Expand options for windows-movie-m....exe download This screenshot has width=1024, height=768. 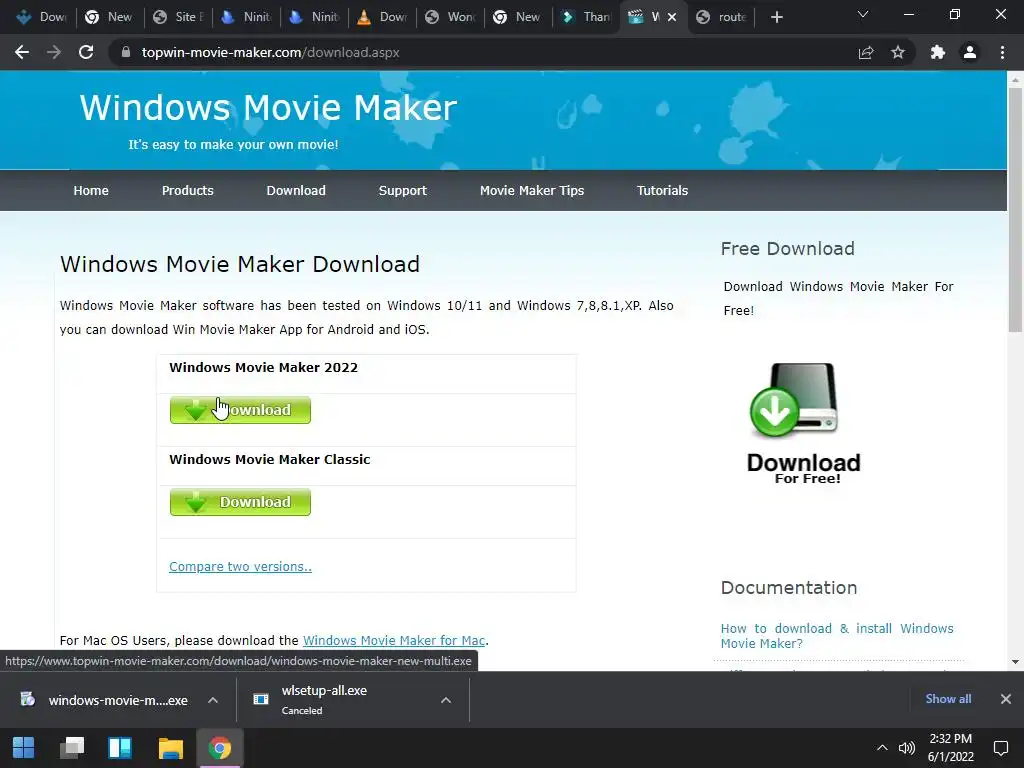[x=213, y=700]
